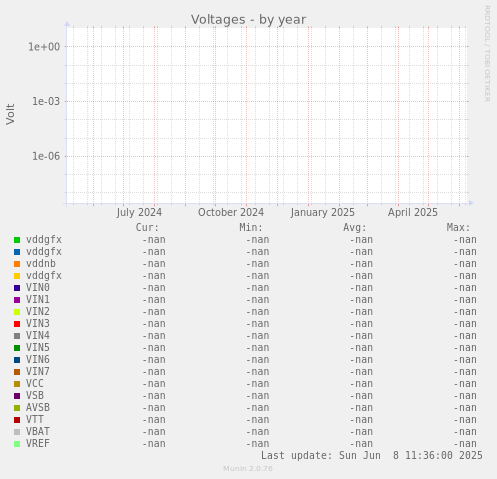Image resolution: width=497 pixels, height=479 pixels.
Task: Click the orange vddnb color swatch
Action: (17, 264)
